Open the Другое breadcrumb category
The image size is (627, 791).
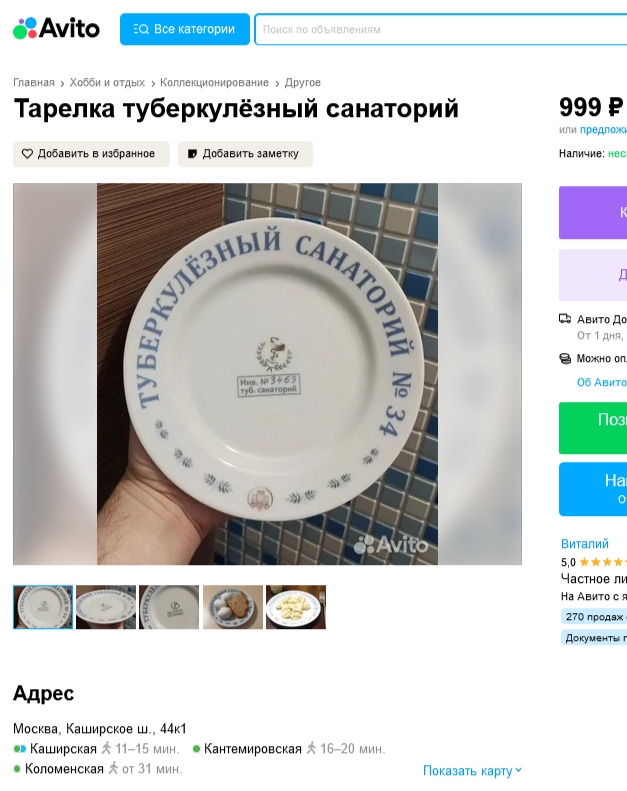point(303,82)
